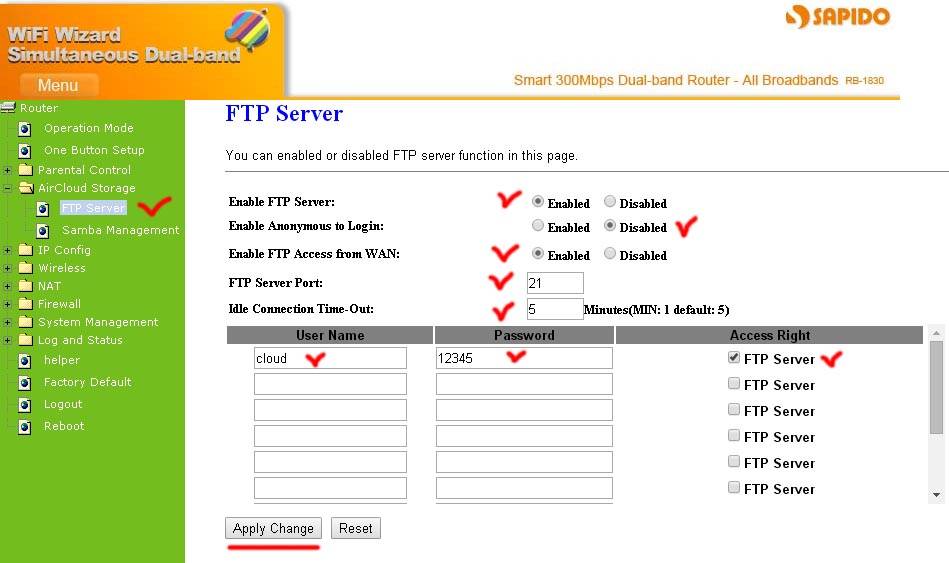Click the helper page icon in sidebar
This screenshot has width=949, height=563.
tap(24, 361)
